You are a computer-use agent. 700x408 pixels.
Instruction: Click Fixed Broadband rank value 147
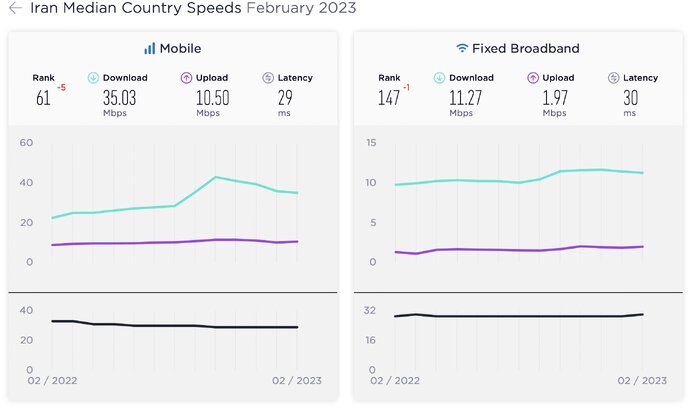coord(387,98)
